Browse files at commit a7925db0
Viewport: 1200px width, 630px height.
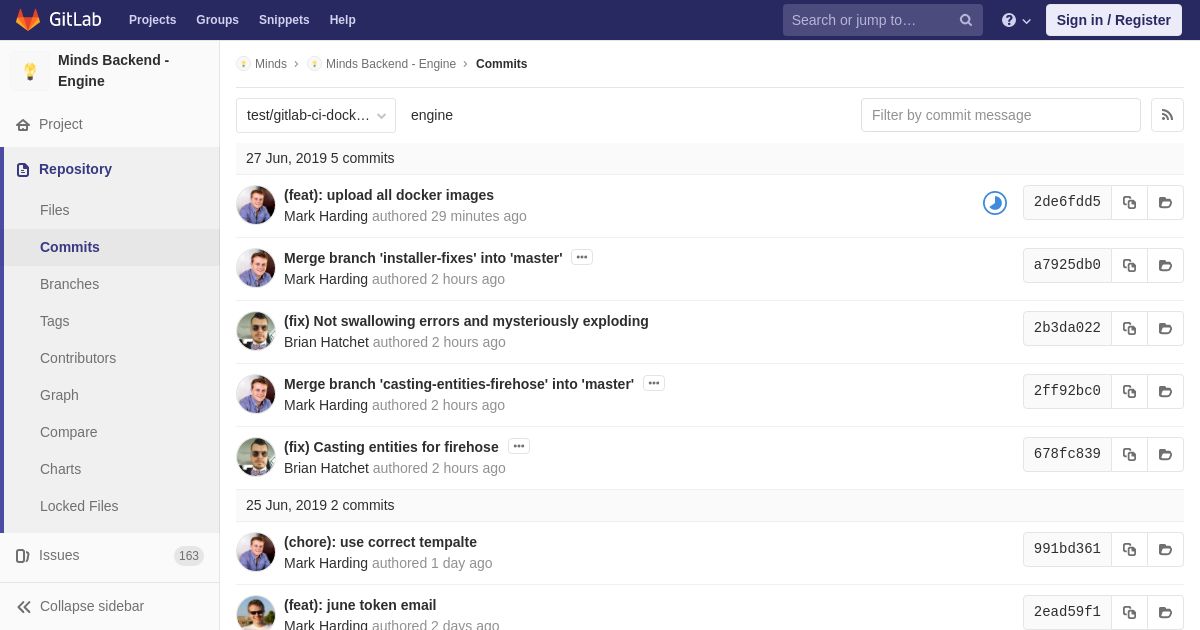(x=1165, y=265)
